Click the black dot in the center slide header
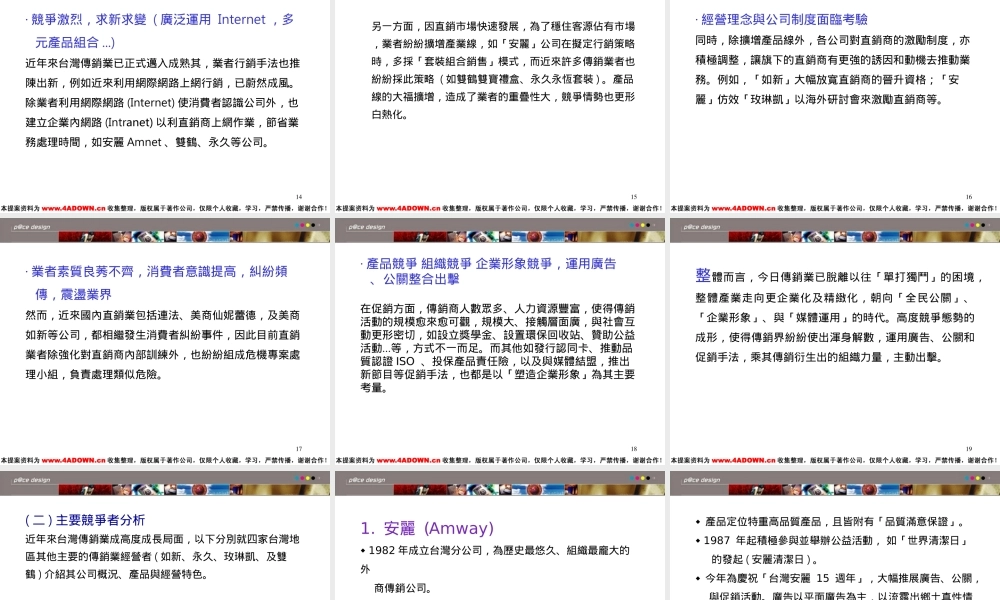 point(648,225)
